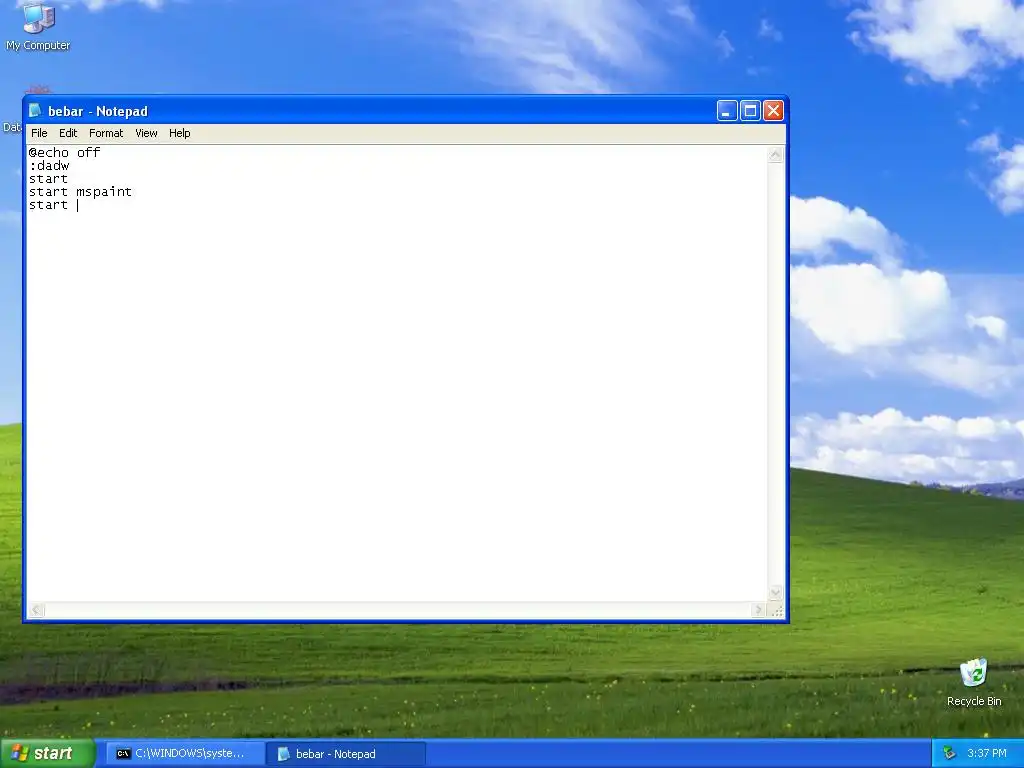Maximize the bebar Notepad window
This screenshot has height=768, width=1024.
pyautogui.click(x=750, y=111)
